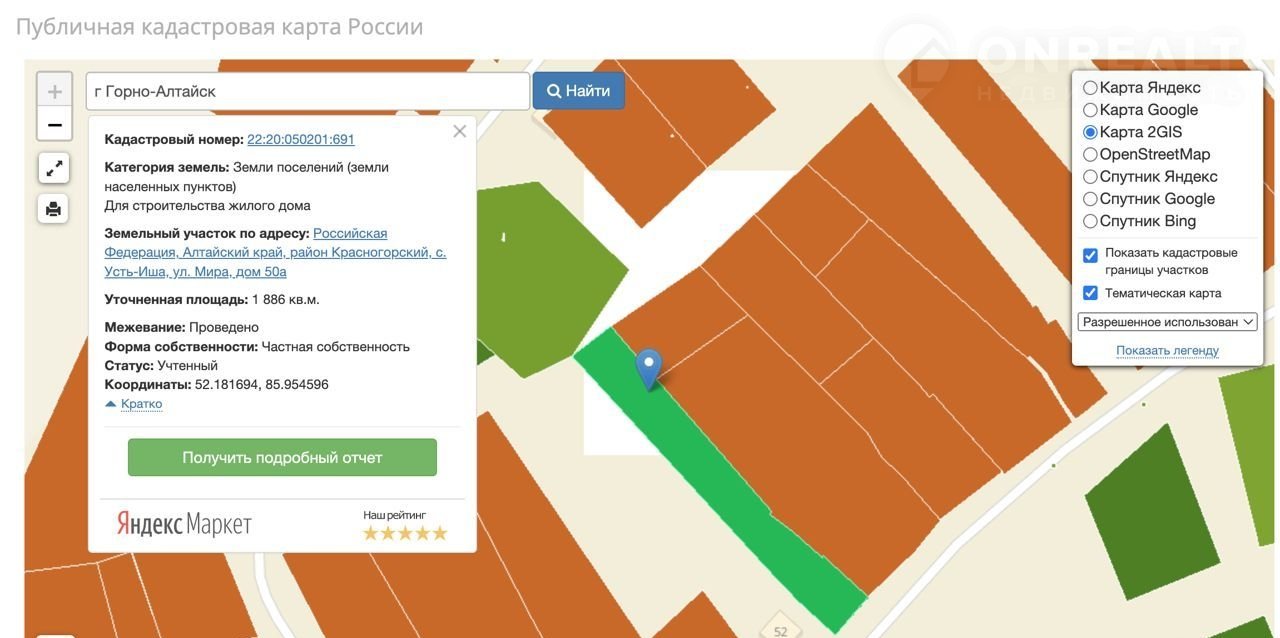Open the Показать легенду link
This screenshot has height=638, width=1280.
point(1167,350)
